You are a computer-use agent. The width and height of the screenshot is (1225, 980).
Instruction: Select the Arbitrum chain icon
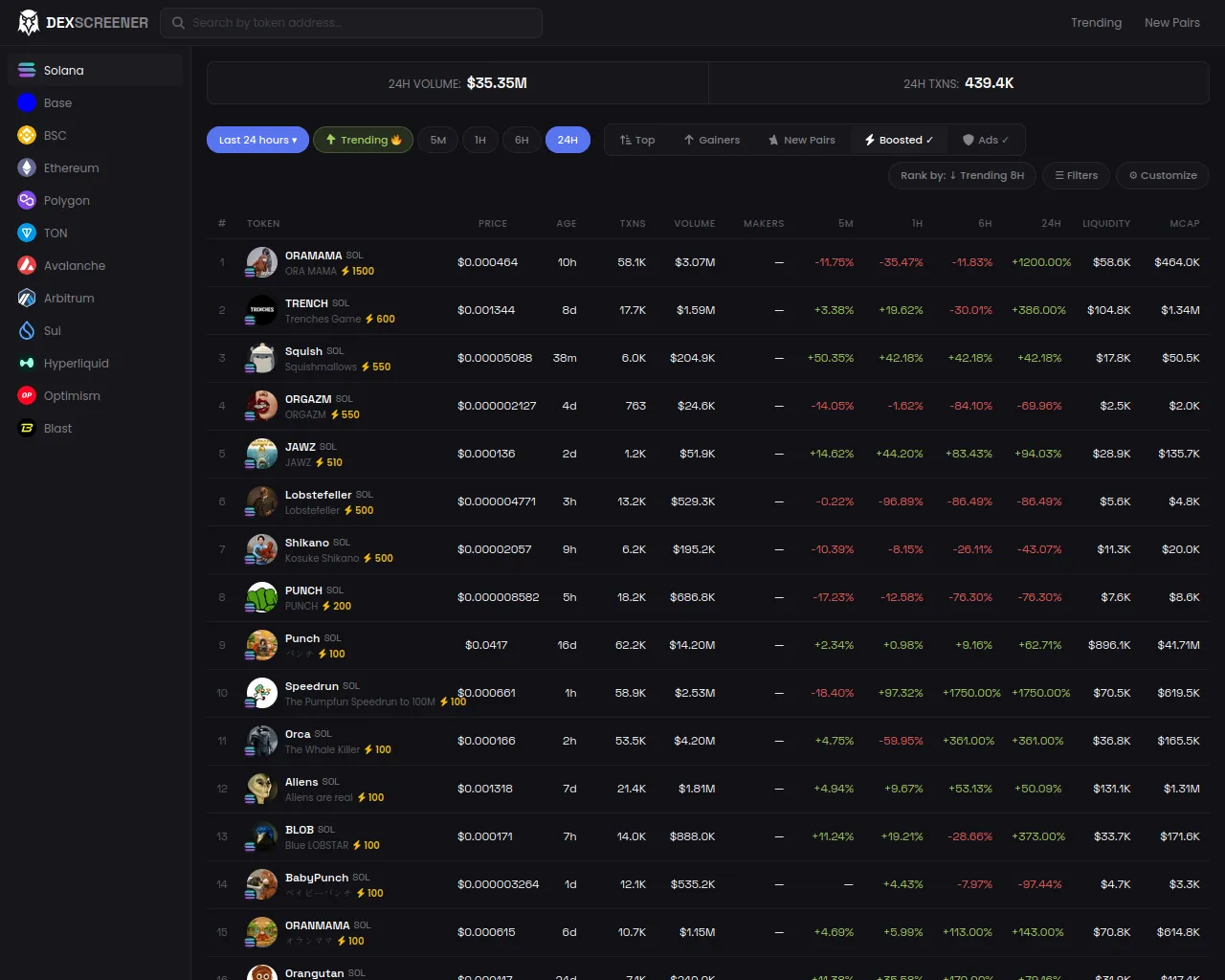[x=27, y=298]
